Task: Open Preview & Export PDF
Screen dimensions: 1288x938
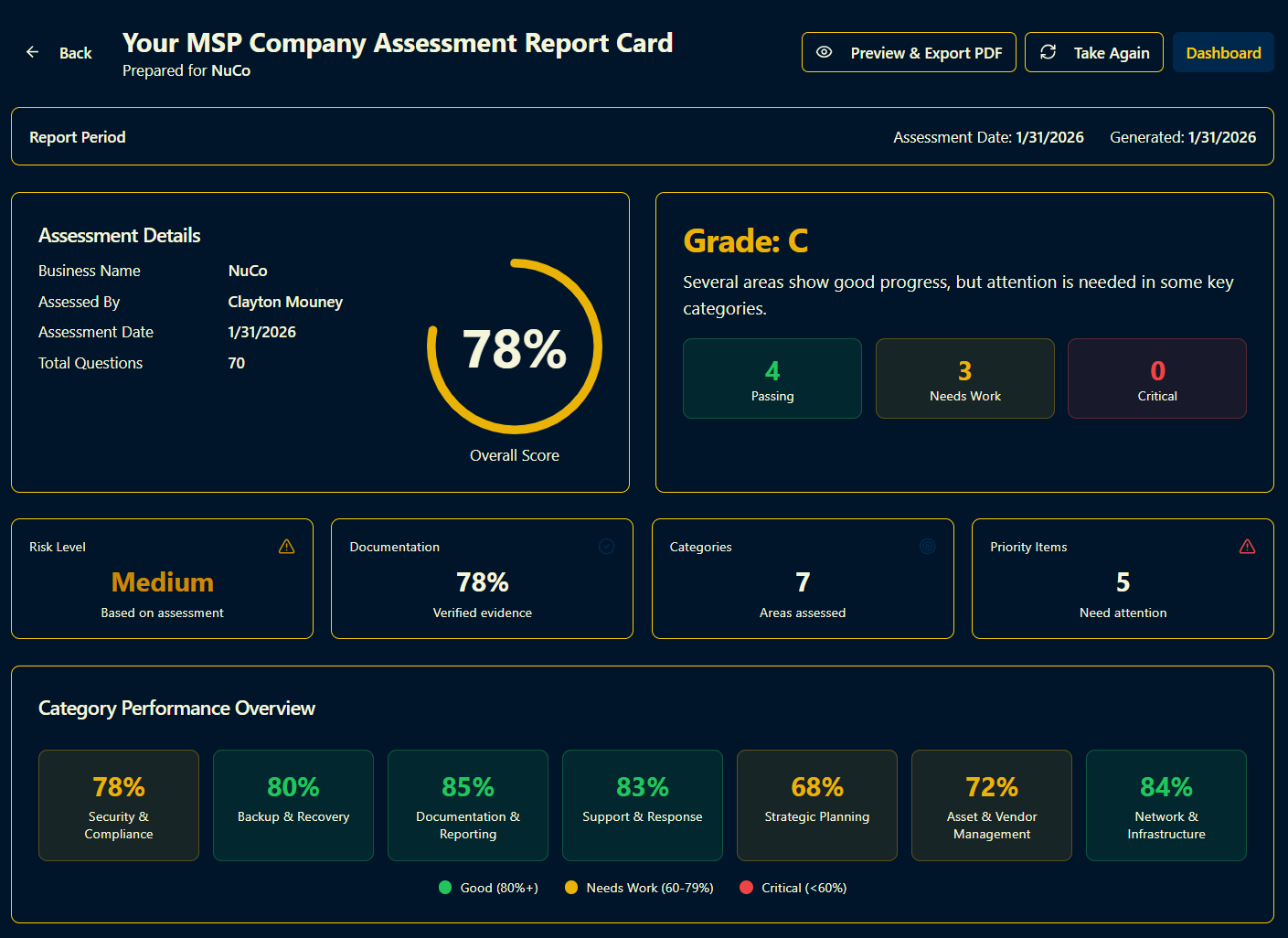Action: pos(909,52)
